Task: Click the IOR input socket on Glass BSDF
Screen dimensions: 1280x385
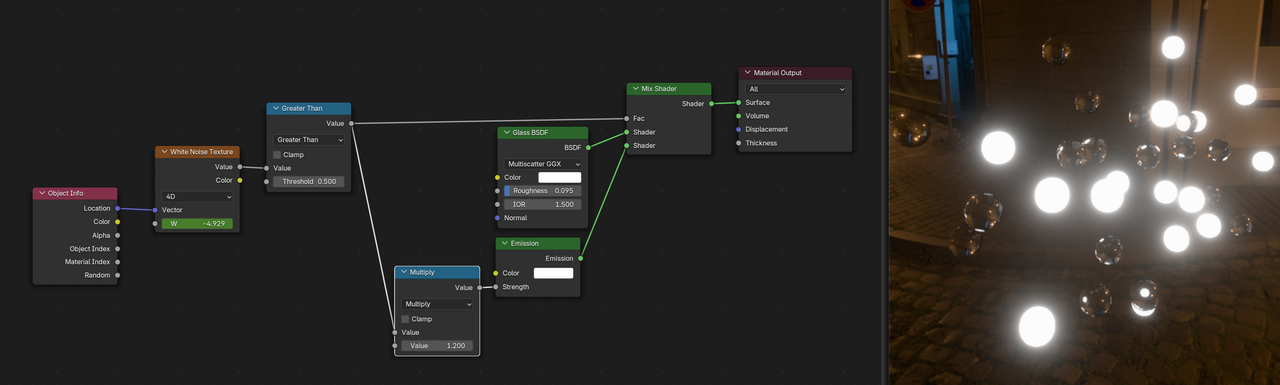Action: click(497, 204)
